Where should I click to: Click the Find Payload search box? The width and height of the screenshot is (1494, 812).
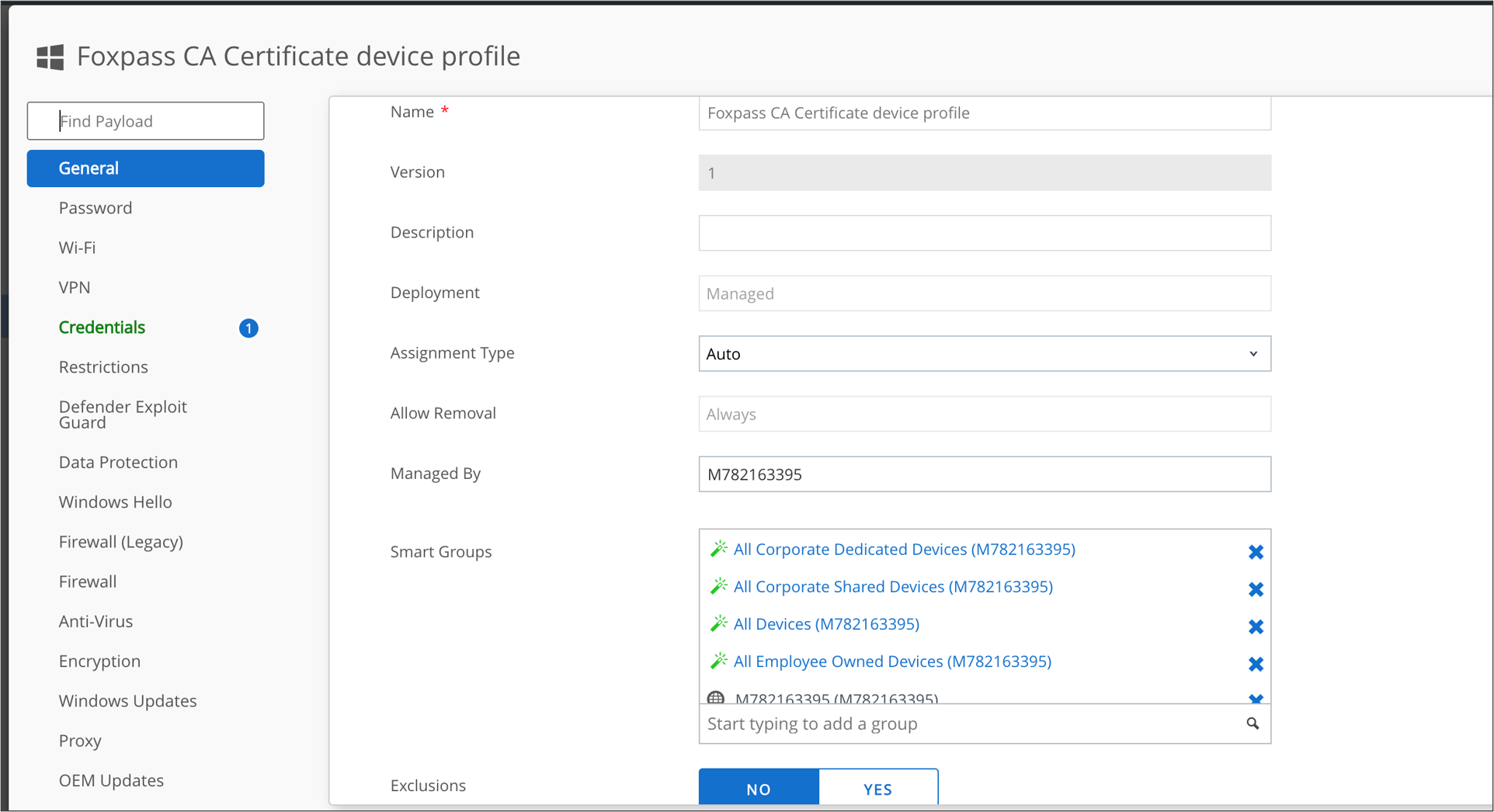145,121
